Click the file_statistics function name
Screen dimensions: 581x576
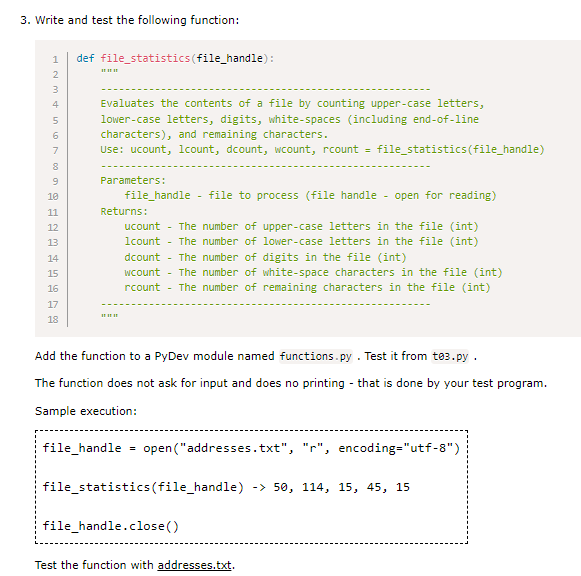click(145, 59)
